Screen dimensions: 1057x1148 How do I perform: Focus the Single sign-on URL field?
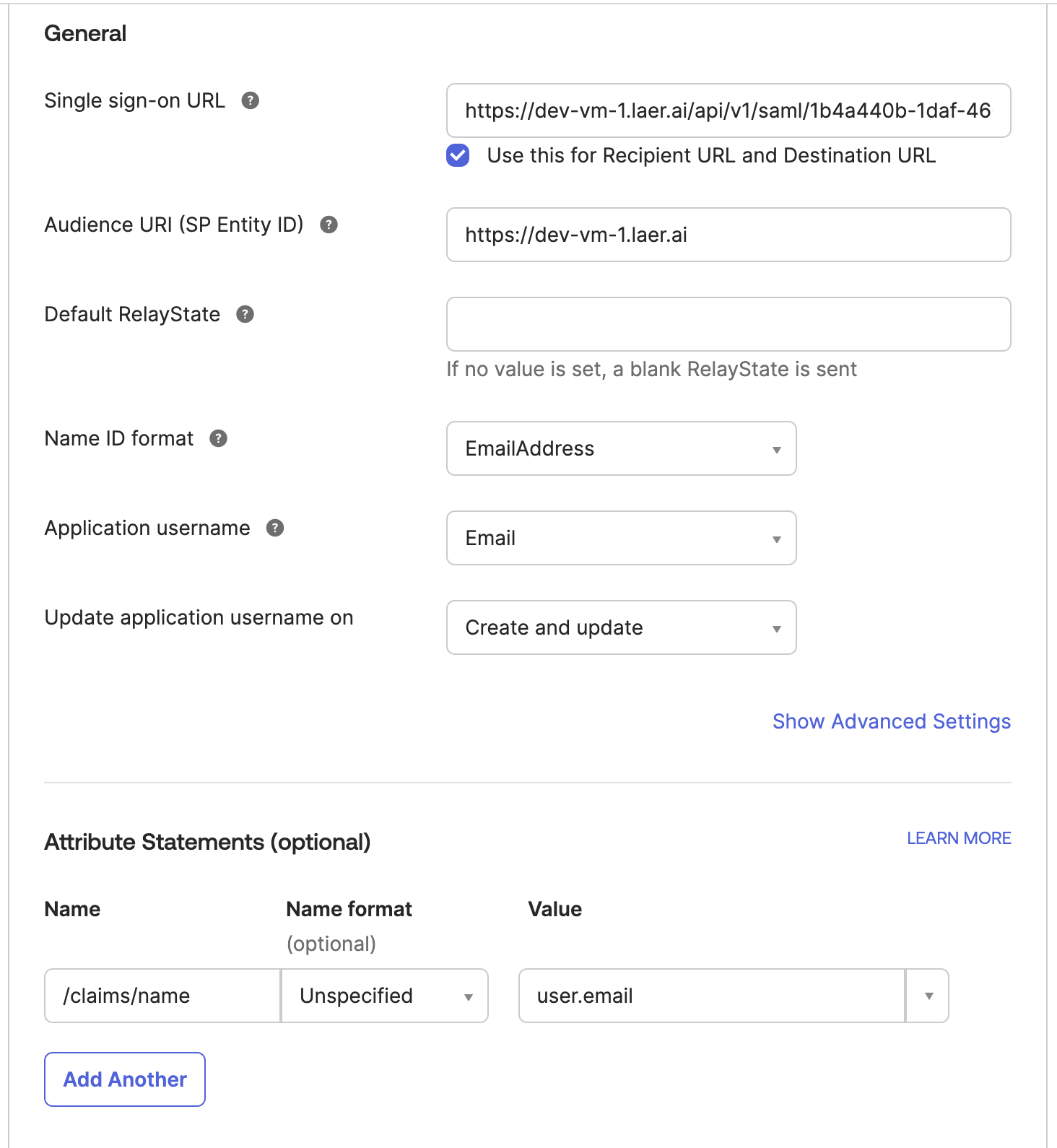click(x=728, y=110)
